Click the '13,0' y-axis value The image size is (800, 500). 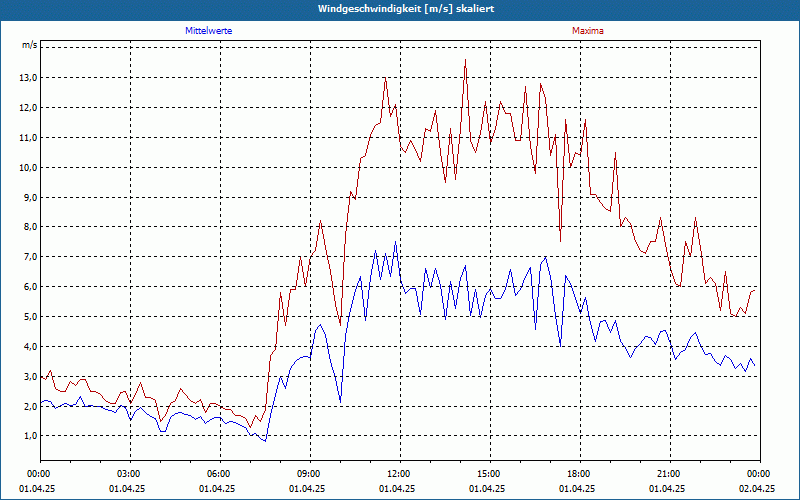29,78
